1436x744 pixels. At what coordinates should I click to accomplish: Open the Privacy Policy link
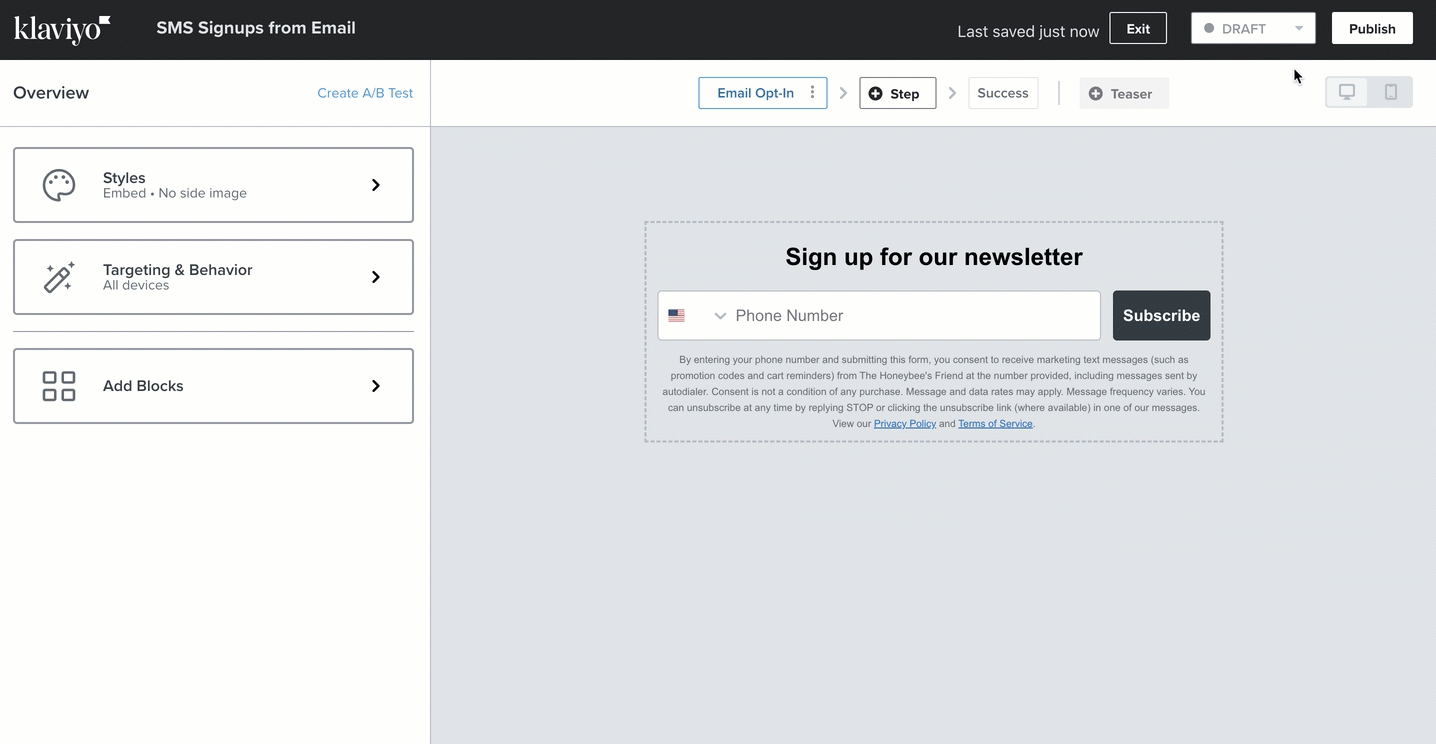pos(904,423)
